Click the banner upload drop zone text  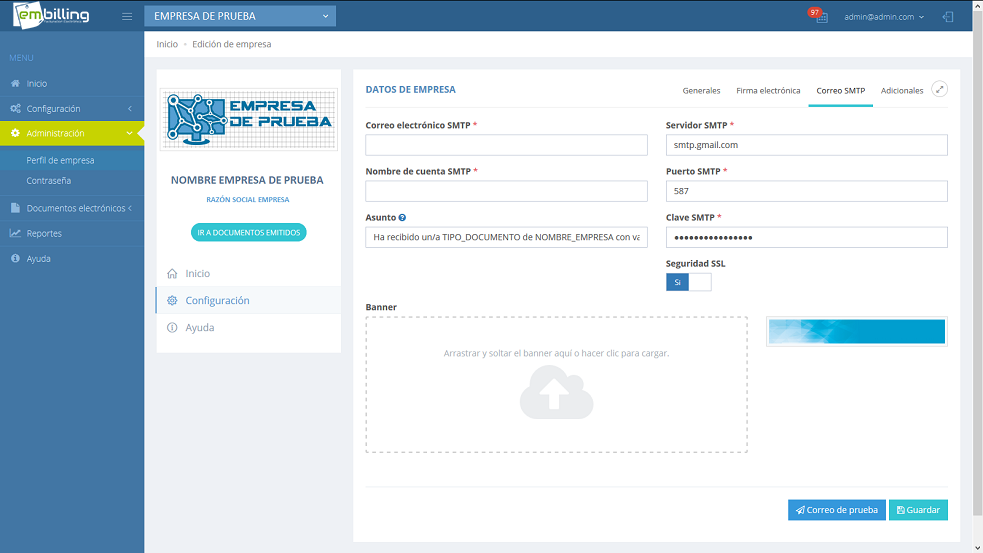(x=556, y=354)
